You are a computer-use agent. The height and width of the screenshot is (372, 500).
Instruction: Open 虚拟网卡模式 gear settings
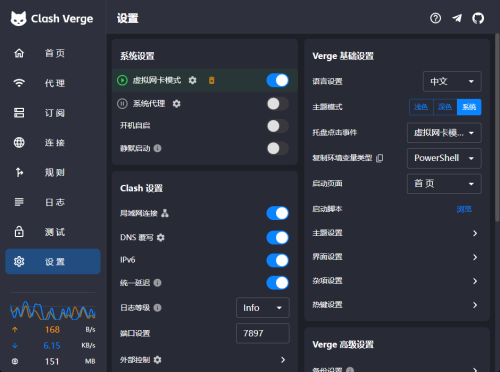pos(192,80)
